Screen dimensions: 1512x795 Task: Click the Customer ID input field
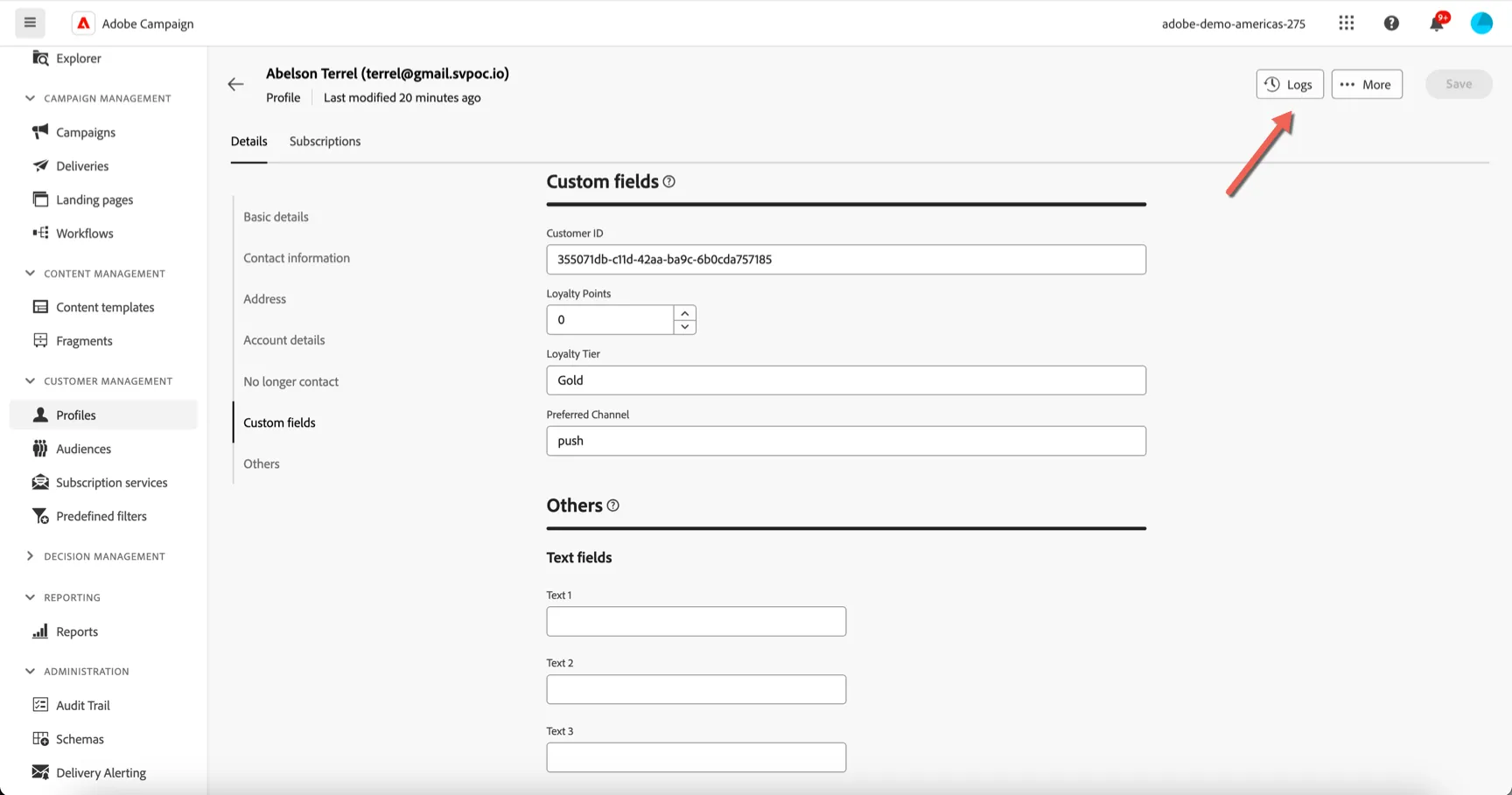[846, 260]
